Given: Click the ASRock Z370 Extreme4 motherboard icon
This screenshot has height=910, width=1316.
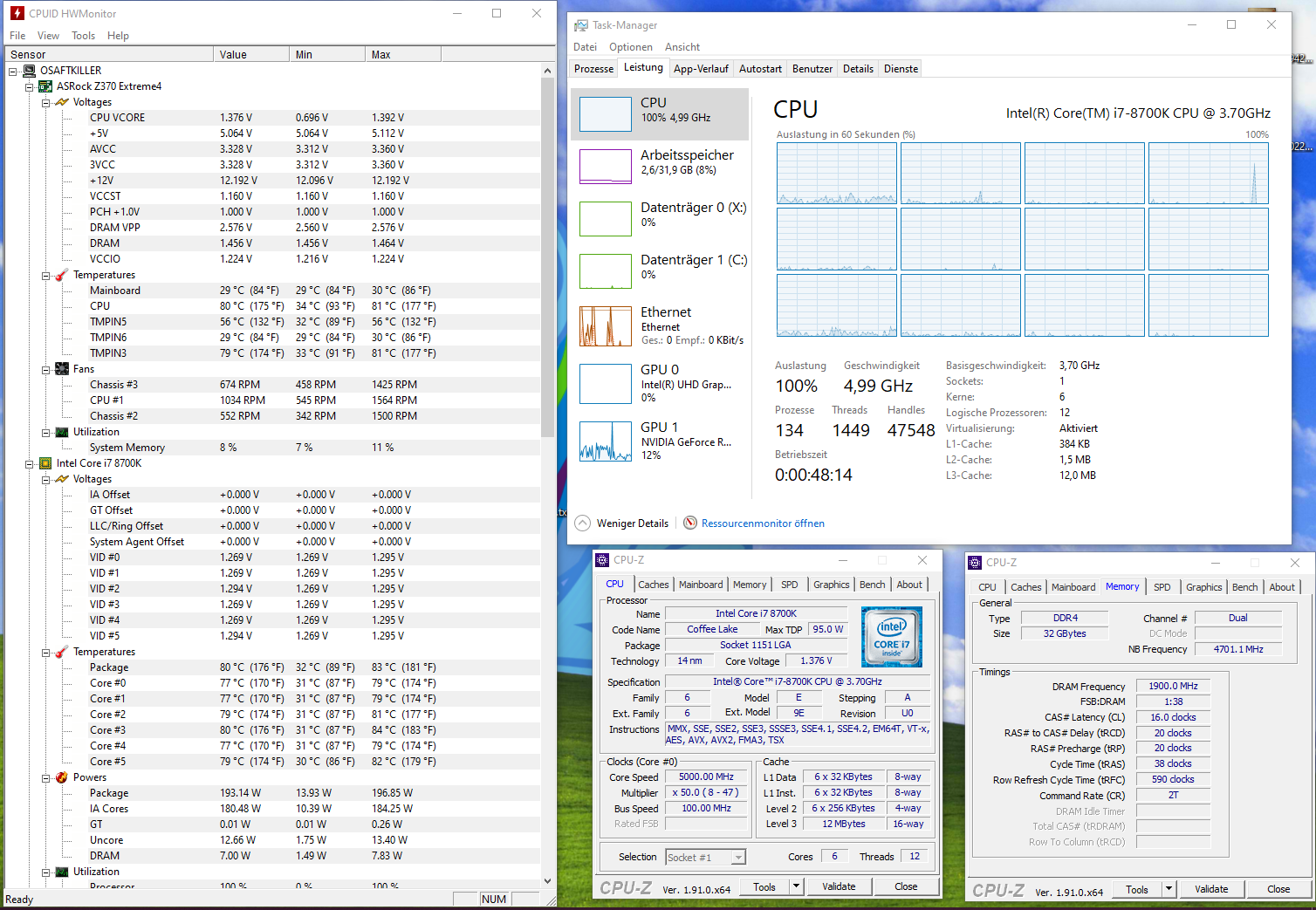Looking at the screenshot, I should click(45, 86).
